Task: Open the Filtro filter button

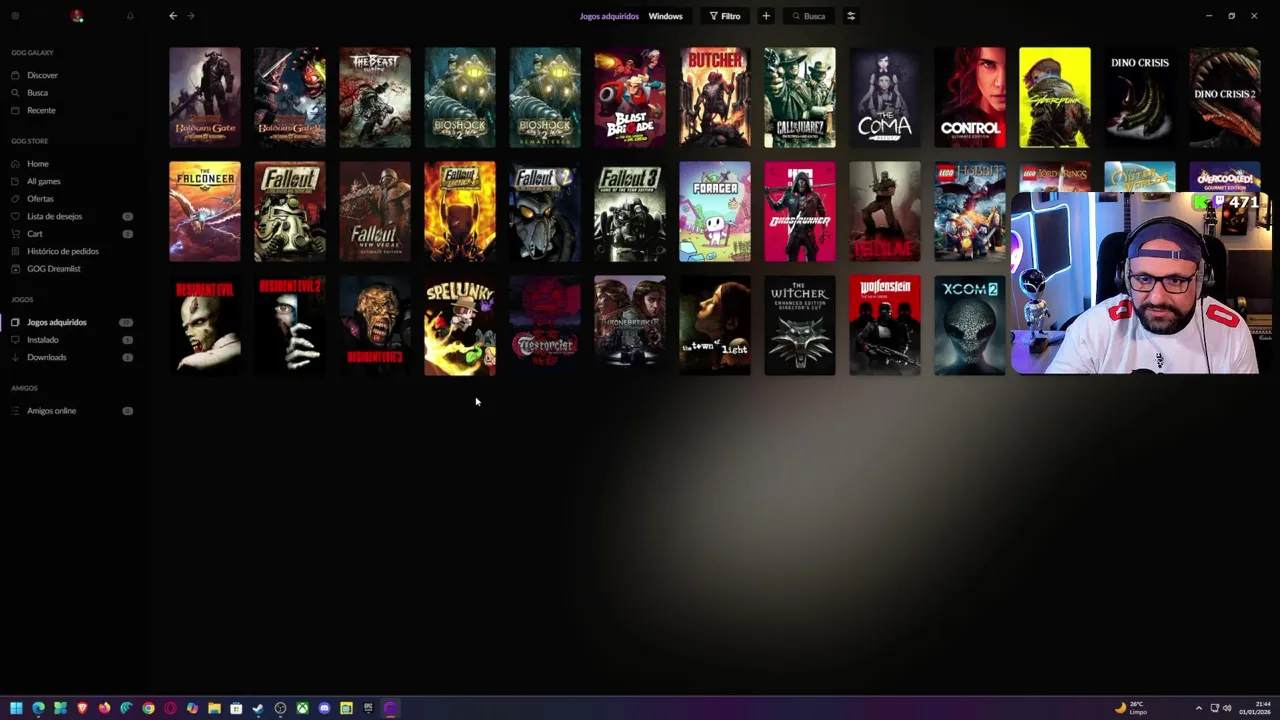Action: tap(725, 16)
